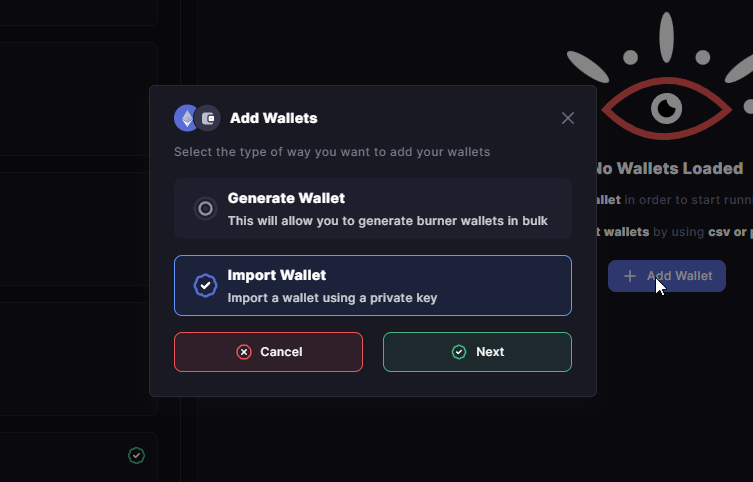Click the No Wallets Loaded heading
This screenshot has width=753, height=482.
point(668,169)
